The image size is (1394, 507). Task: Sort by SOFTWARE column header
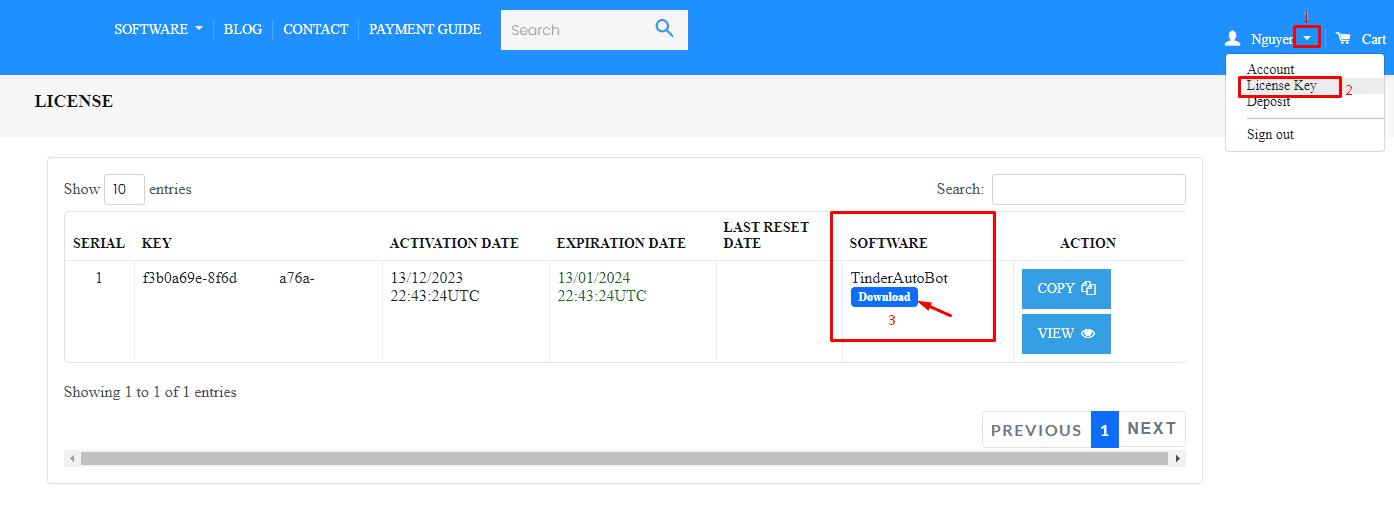click(x=888, y=243)
